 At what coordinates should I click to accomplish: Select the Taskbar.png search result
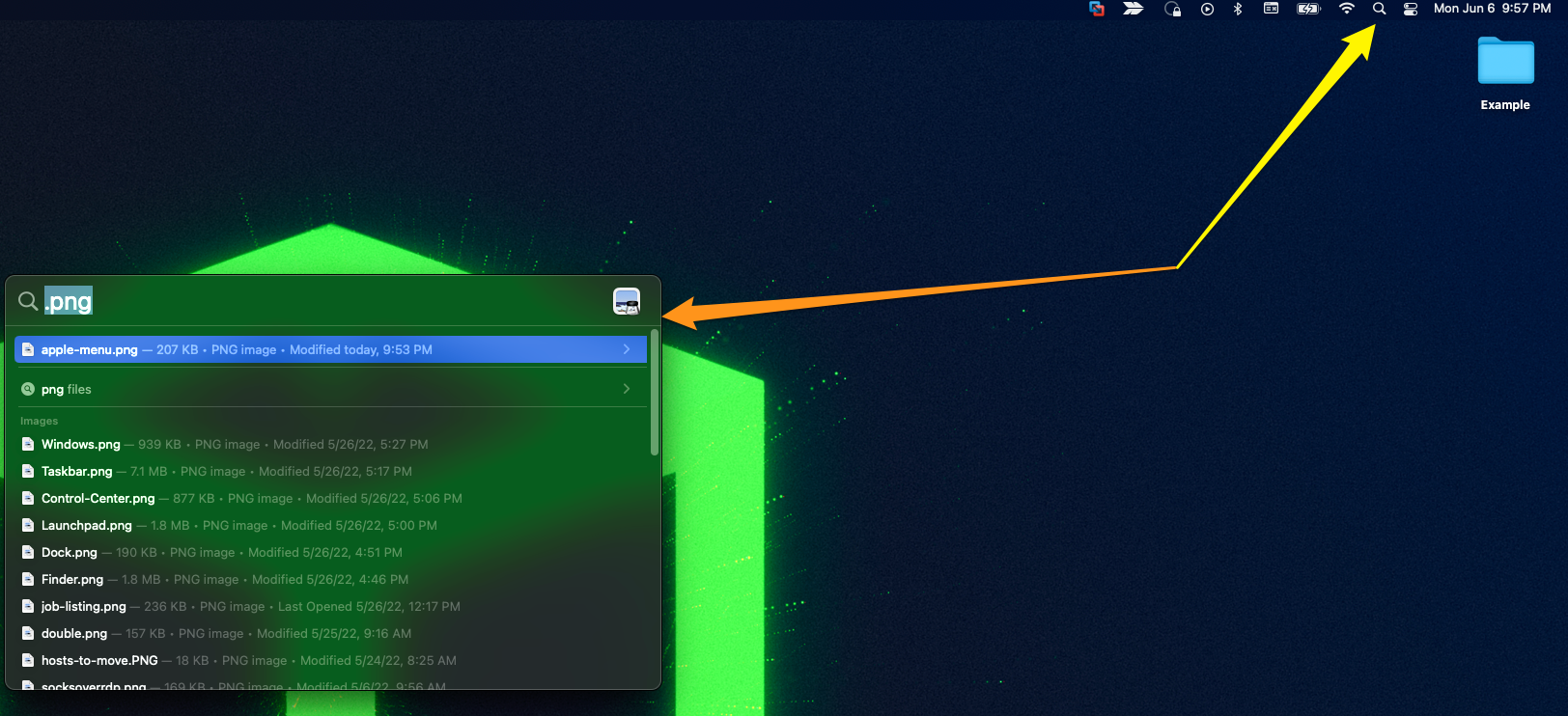tap(77, 472)
